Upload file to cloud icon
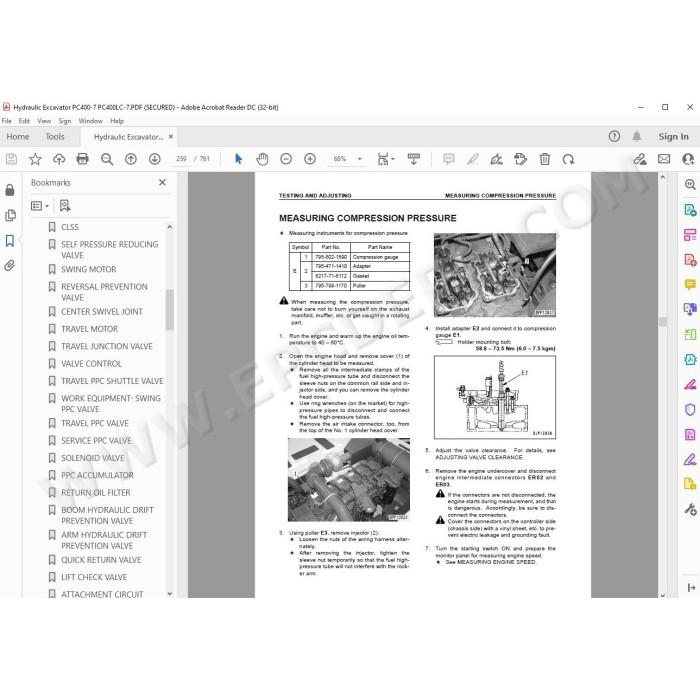 pos(59,159)
